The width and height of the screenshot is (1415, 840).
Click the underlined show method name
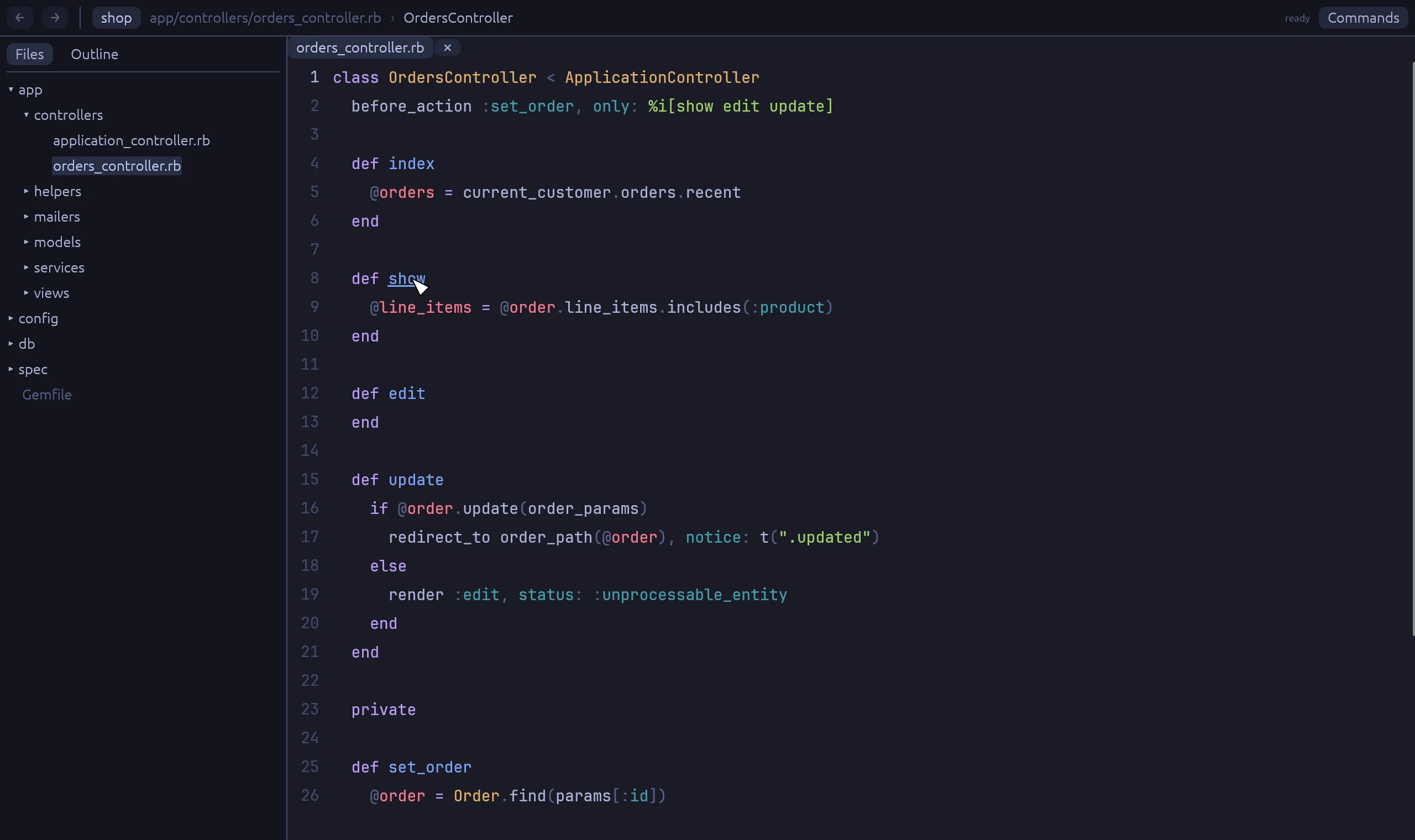tap(406, 279)
